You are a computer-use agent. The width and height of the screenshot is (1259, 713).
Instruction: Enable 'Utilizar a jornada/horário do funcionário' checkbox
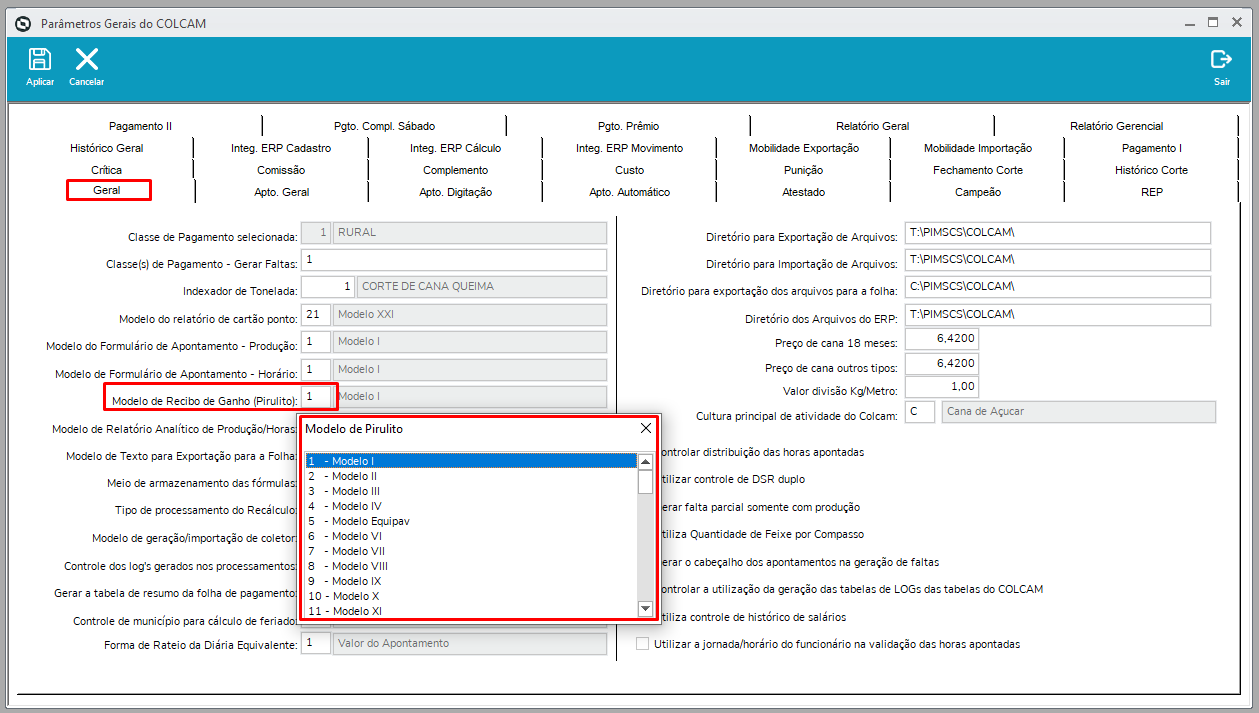pos(642,644)
